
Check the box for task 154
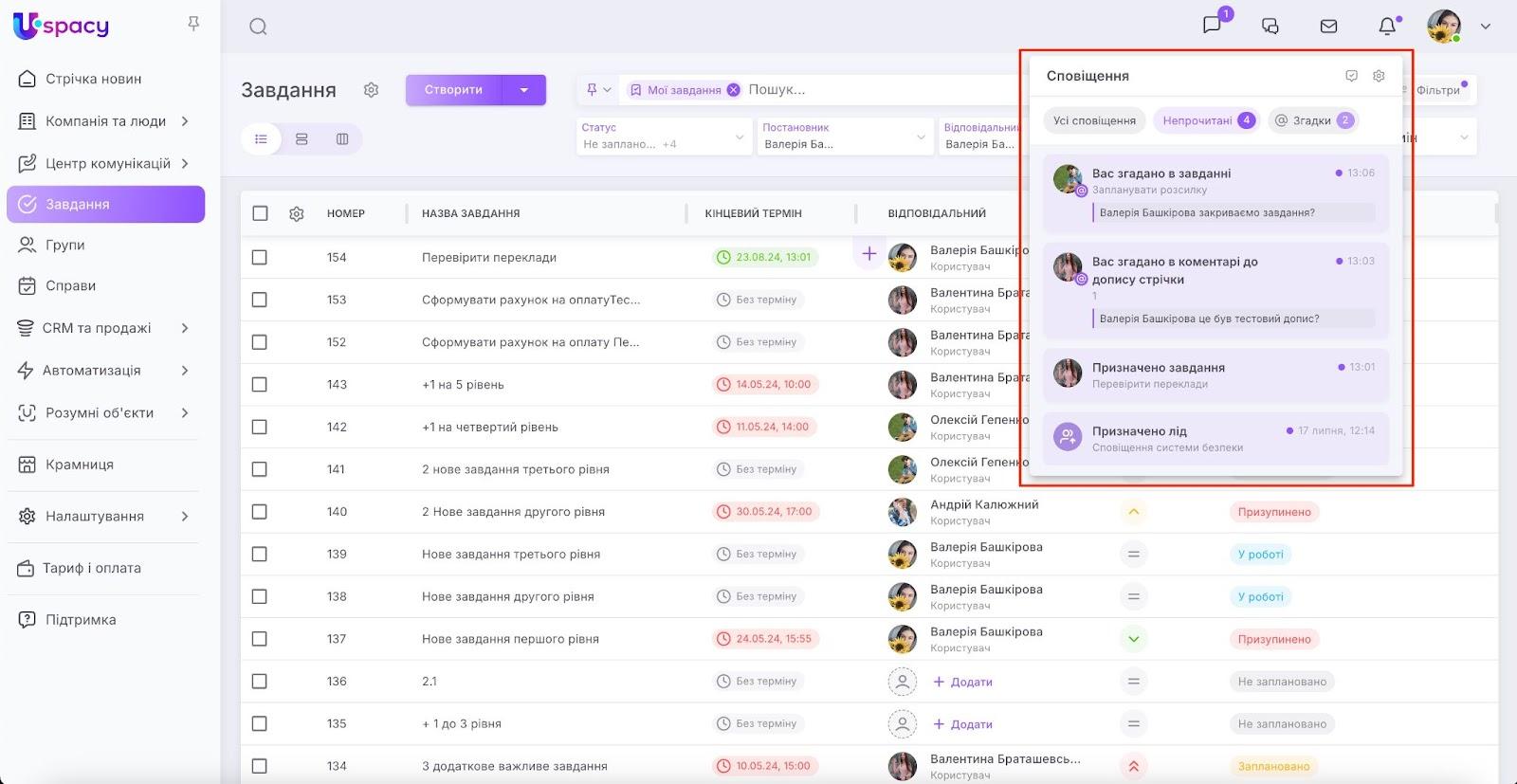(x=260, y=258)
